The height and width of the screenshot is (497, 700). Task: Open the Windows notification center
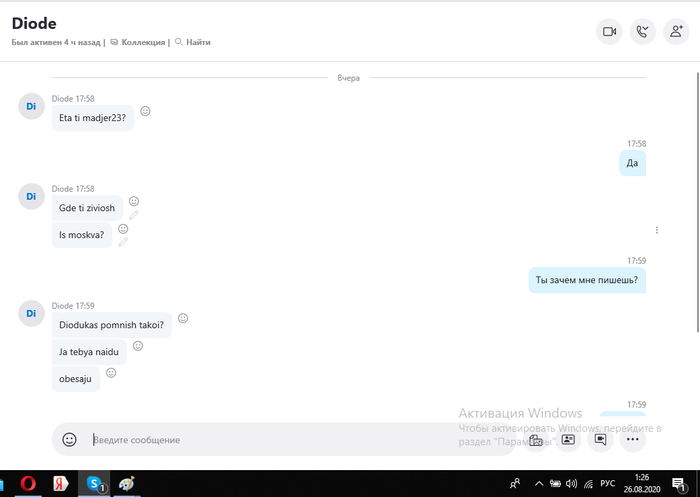coord(679,484)
